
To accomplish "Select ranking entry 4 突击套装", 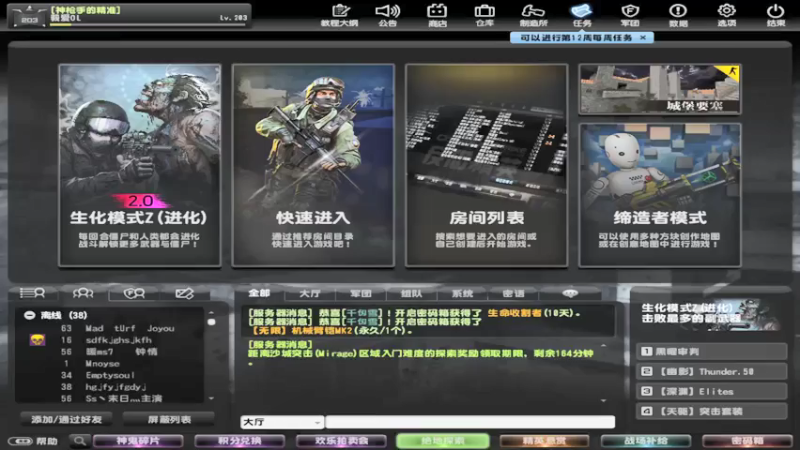I will [x=711, y=411].
